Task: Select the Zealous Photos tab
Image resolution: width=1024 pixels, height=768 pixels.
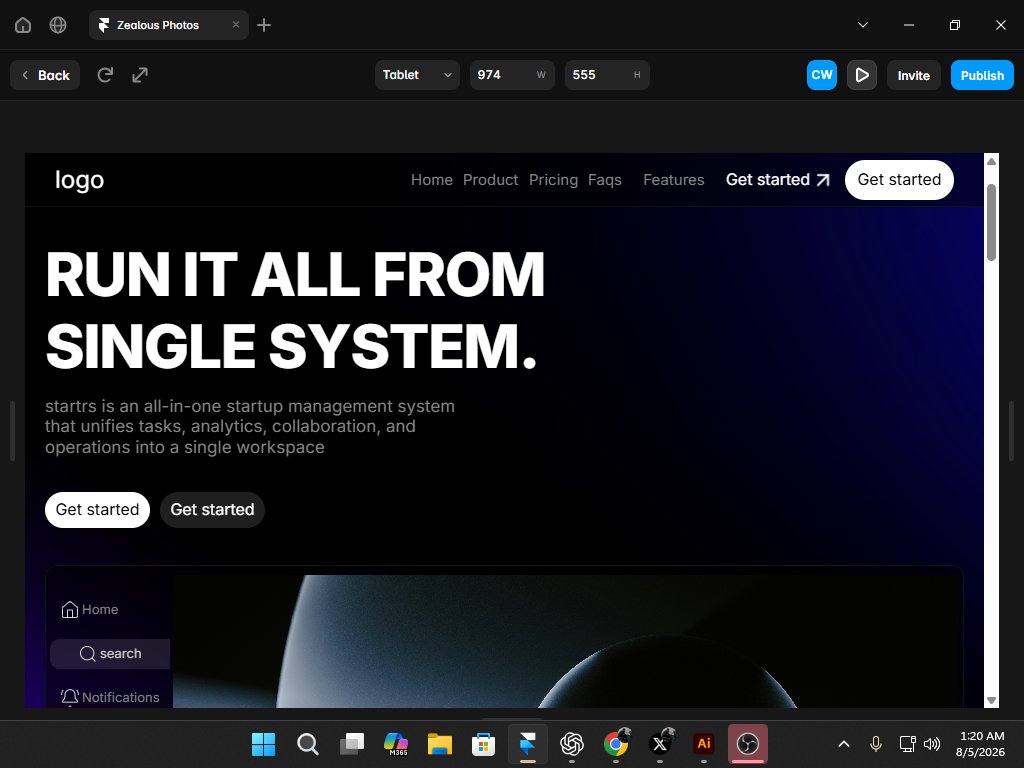Action: click(168, 25)
